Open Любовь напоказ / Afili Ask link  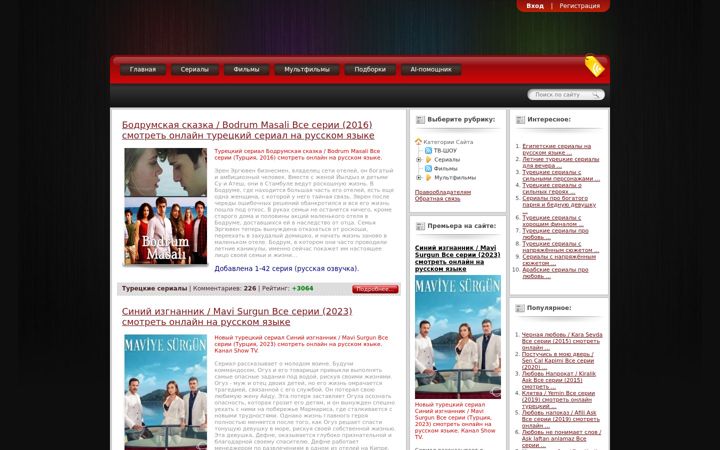[x=561, y=419]
